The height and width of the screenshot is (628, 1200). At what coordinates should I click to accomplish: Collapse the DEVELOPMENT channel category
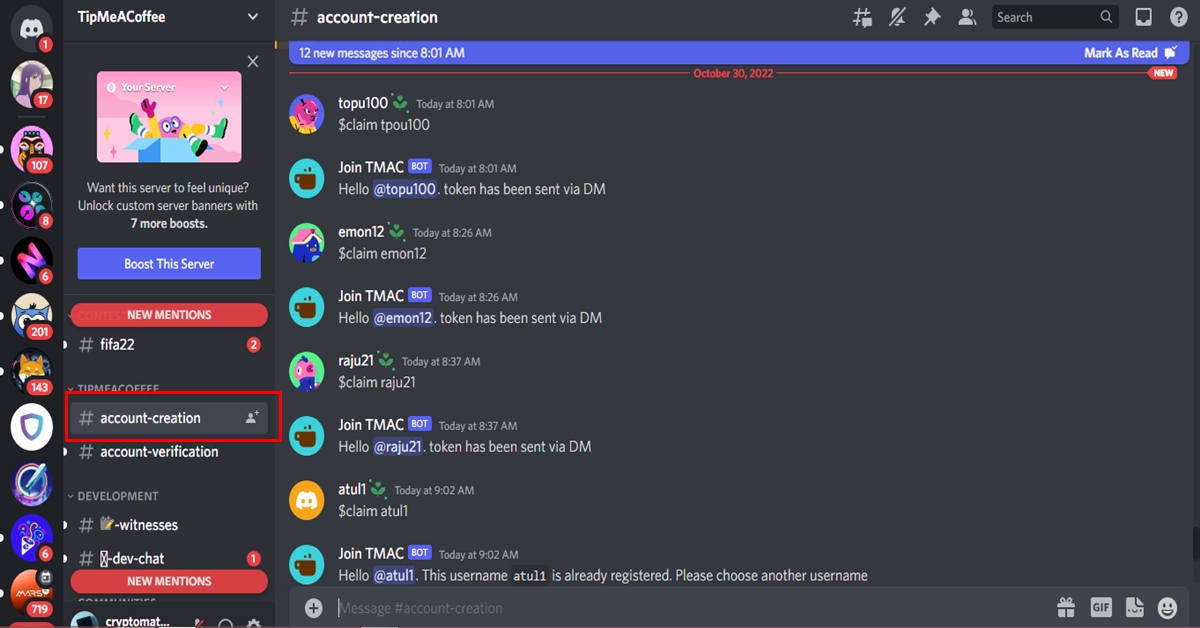point(112,496)
